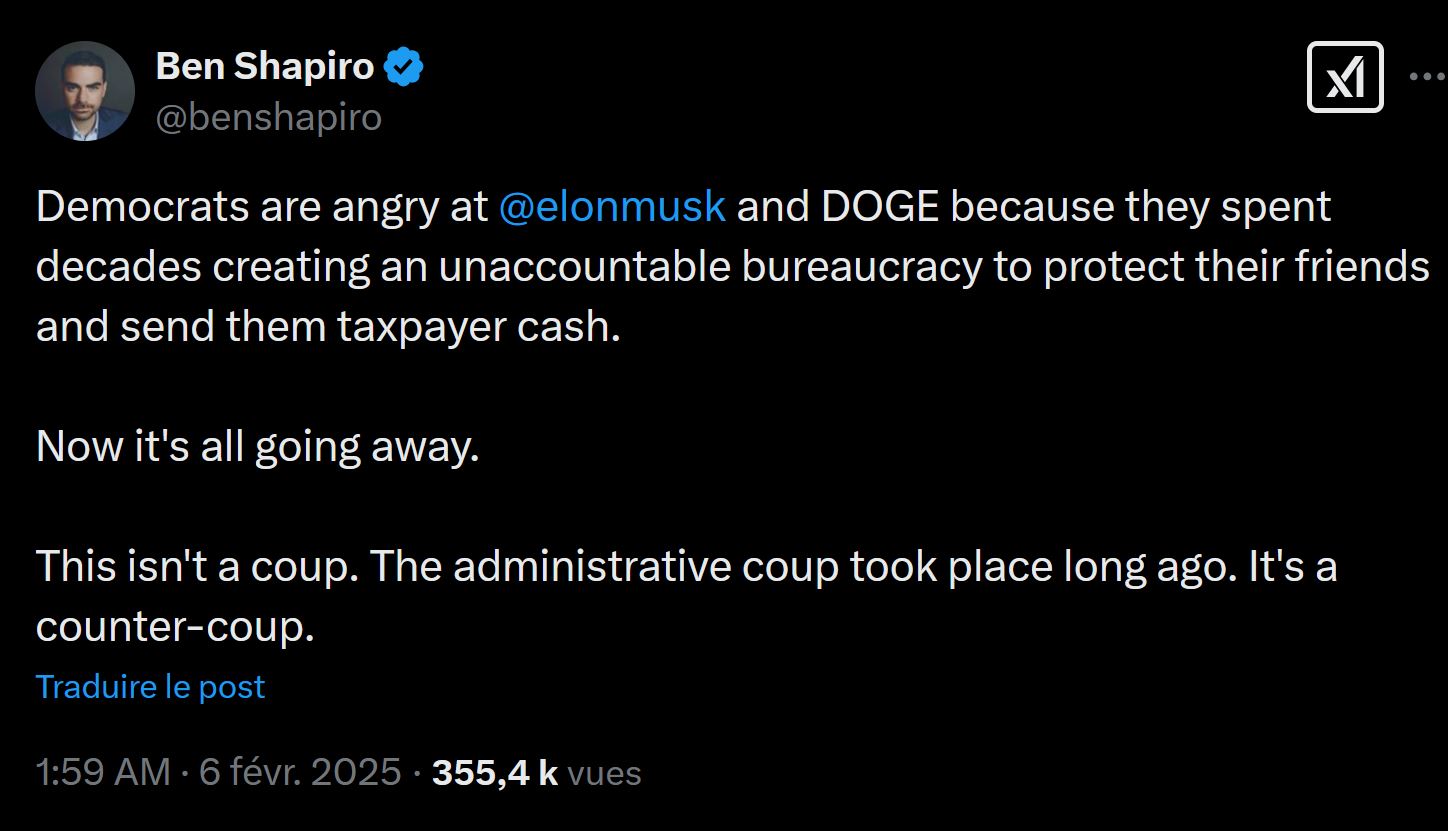Open the Grok explain-this-post icon
This screenshot has height=831, width=1448.
(1345, 77)
